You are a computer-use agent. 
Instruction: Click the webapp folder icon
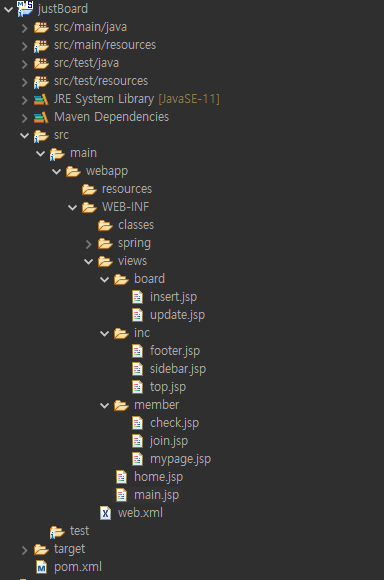pyautogui.click(x=73, y=172)
